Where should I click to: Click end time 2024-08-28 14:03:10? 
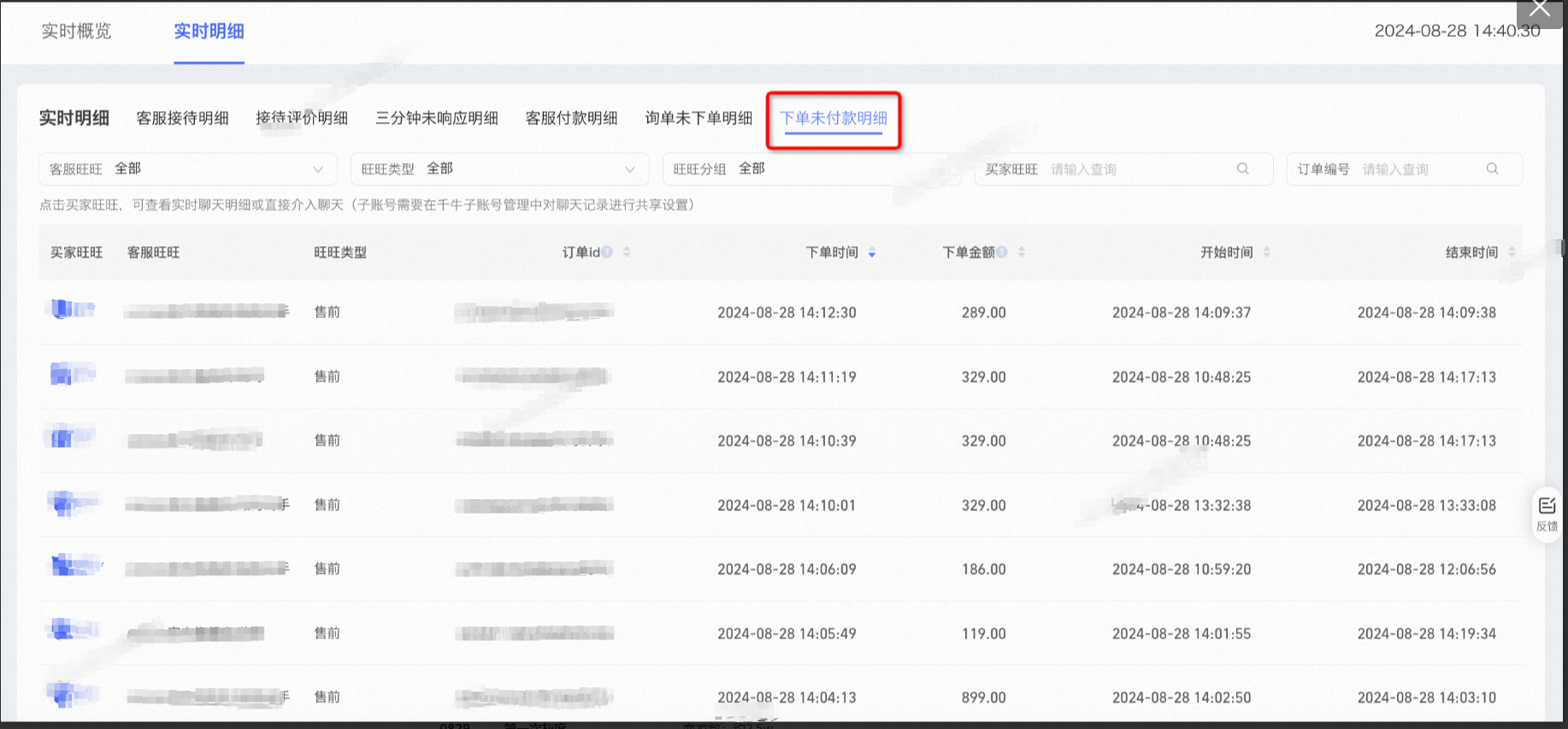tap(1427, 698)
